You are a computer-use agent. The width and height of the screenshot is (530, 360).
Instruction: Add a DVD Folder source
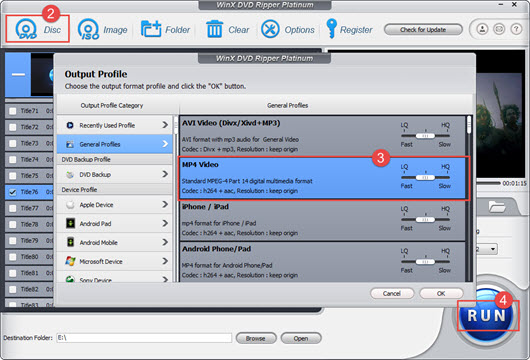tap(151, 29)
